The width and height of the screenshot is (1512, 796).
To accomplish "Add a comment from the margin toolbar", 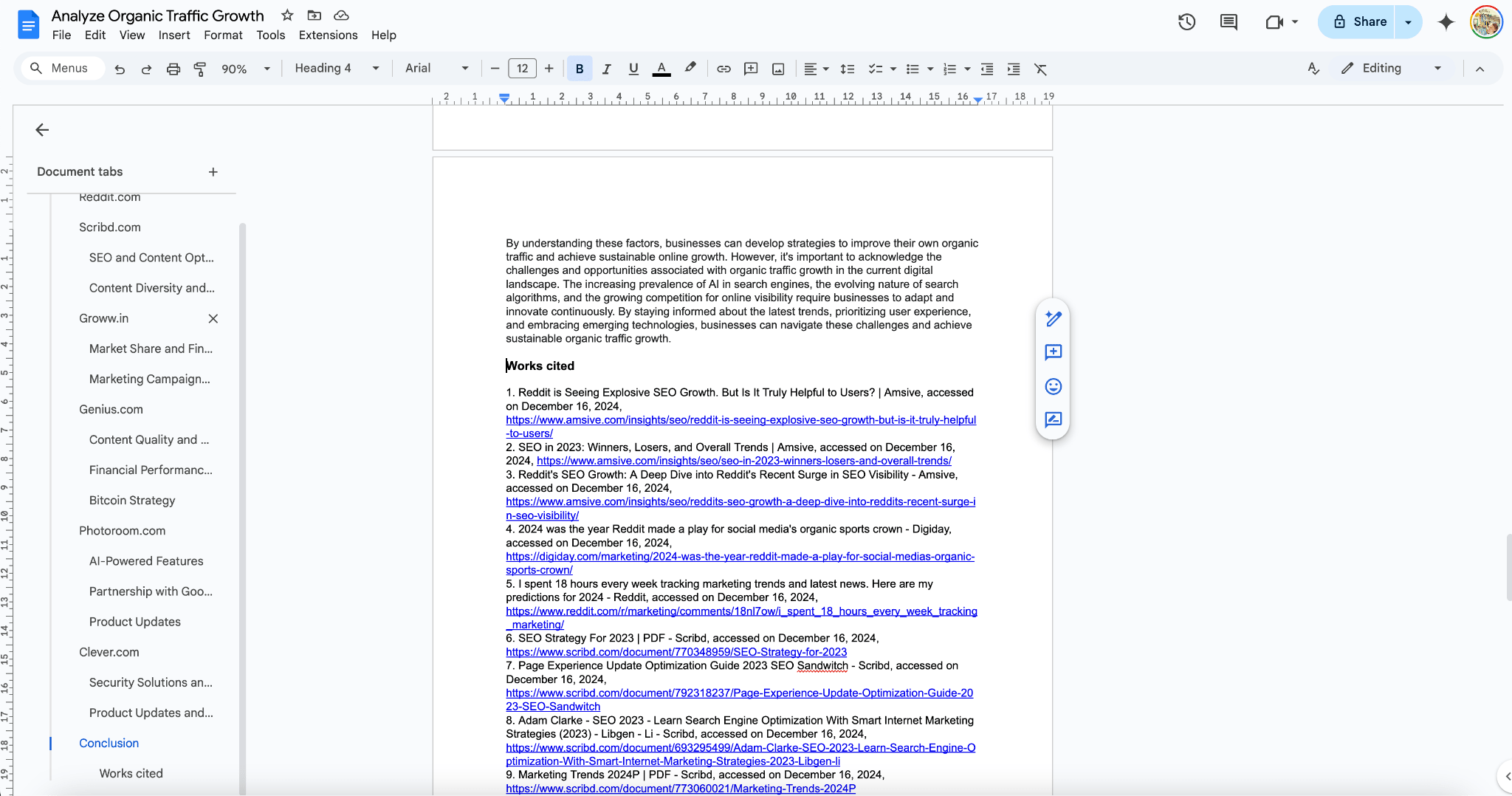I will [1053, 353].
